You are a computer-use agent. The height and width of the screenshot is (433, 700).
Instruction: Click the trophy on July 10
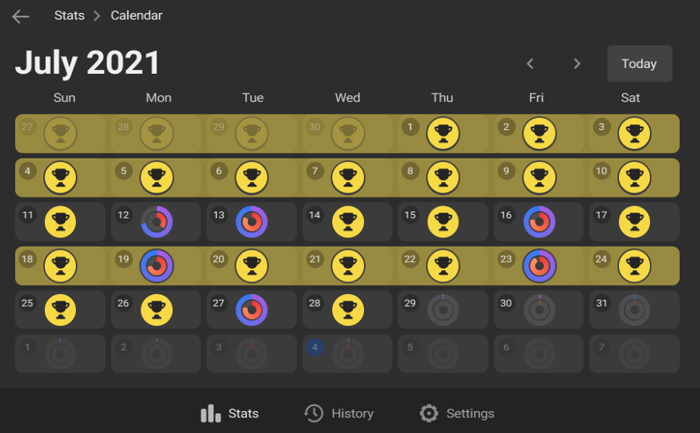634,178
